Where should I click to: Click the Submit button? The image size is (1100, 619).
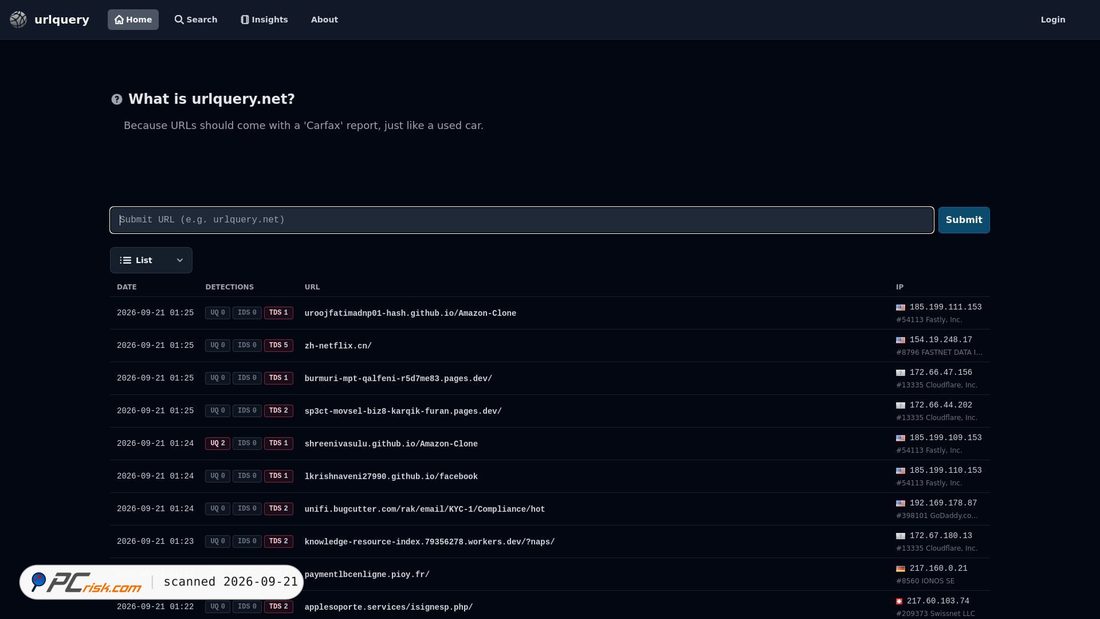click(963, 220)
